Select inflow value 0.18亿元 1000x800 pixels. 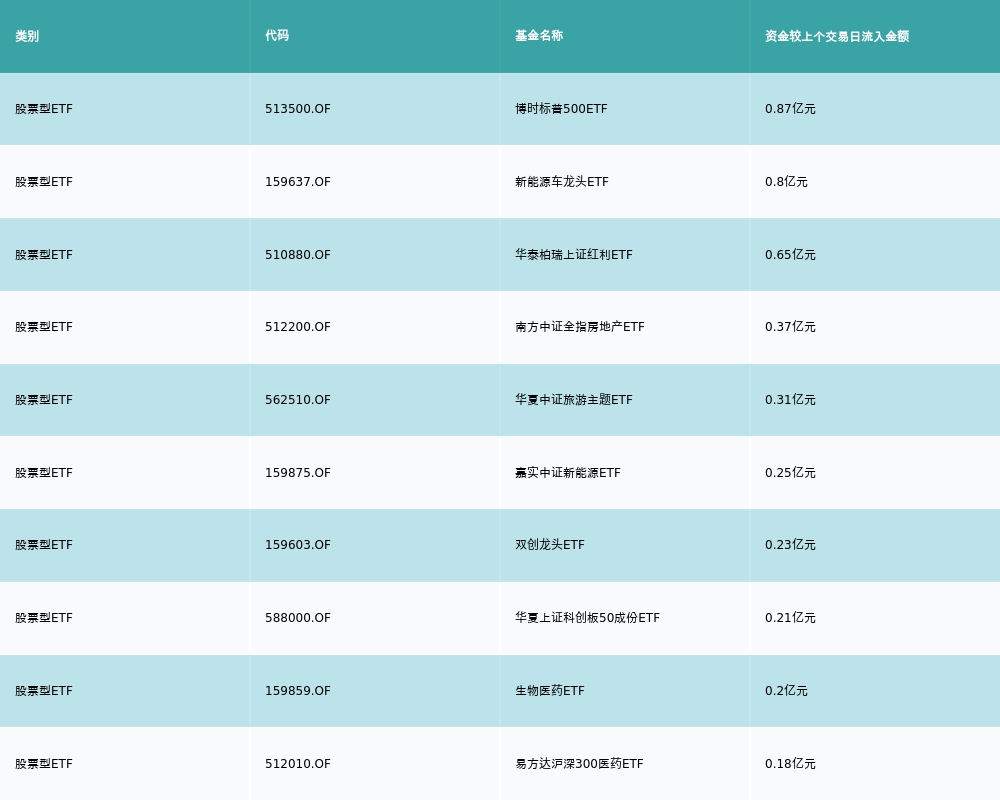[790, 764]
